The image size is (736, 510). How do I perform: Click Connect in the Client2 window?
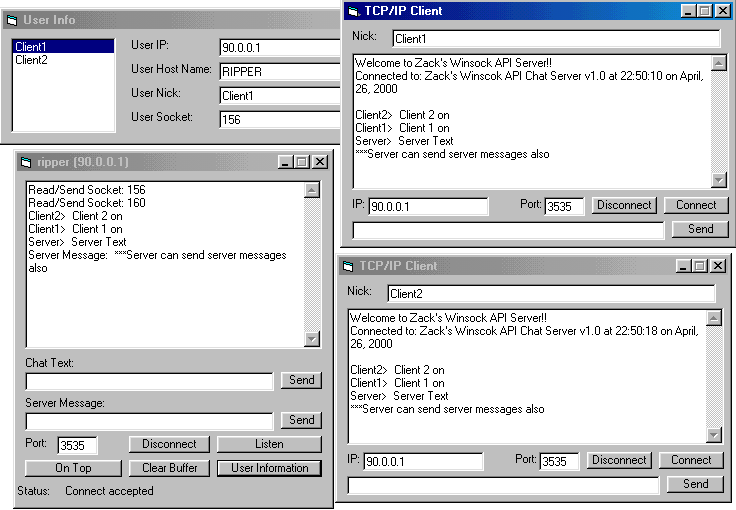tap(691, 460)
